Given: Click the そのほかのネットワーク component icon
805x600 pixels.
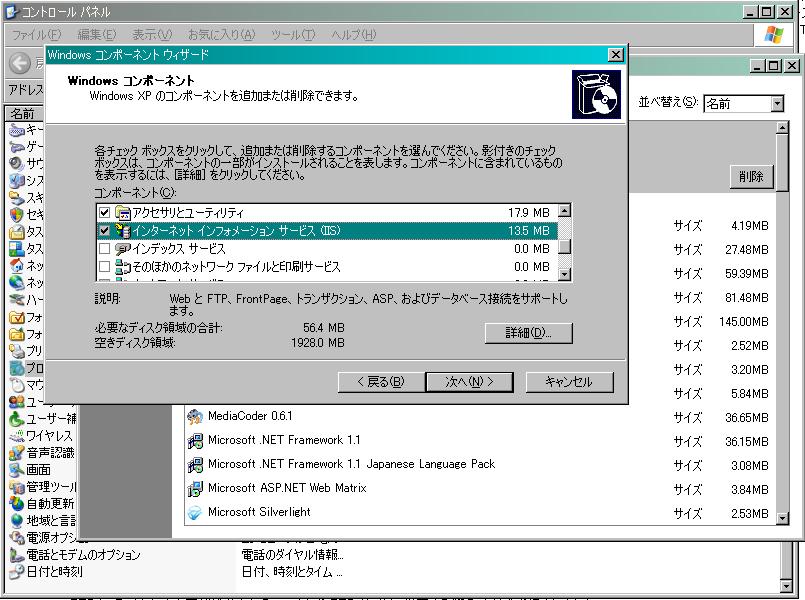Looking at the screenshot, I should [123, 267].
